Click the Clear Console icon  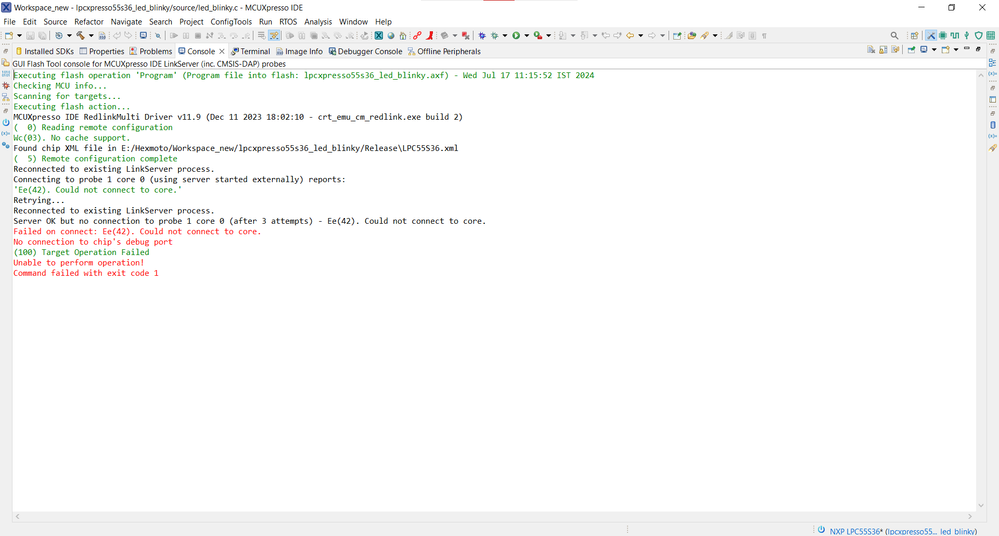tap(871, 50)
